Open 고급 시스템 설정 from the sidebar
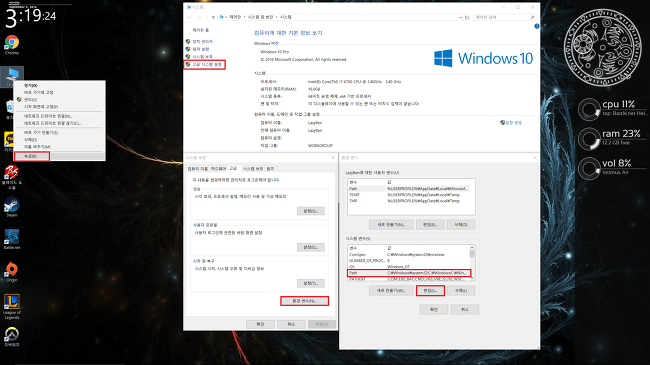 coord(207,64)
